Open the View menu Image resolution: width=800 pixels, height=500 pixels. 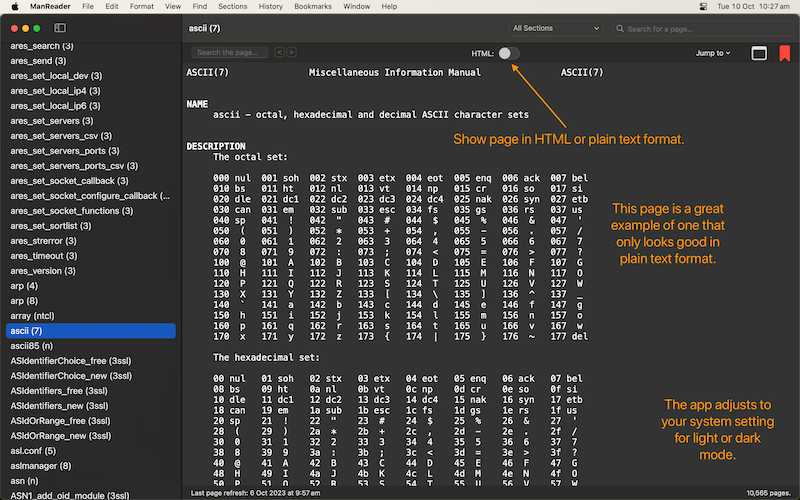[173, 6]
